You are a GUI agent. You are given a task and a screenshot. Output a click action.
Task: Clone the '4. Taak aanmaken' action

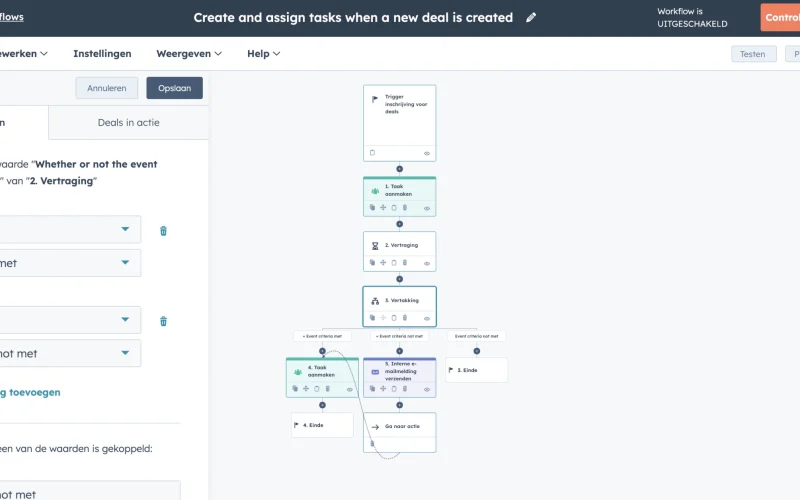295,389
